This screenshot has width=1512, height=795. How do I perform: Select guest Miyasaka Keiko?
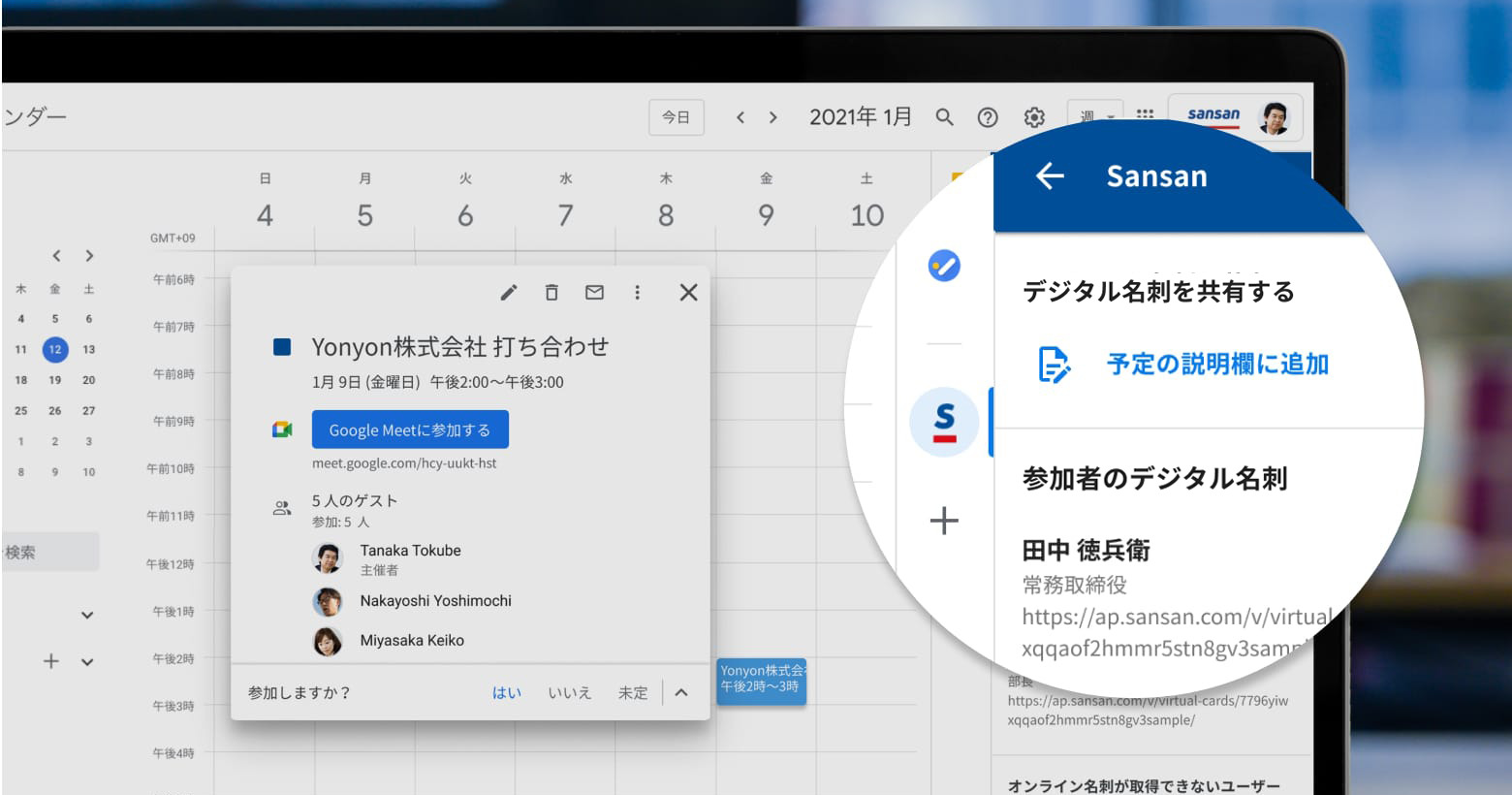point(412,640)
